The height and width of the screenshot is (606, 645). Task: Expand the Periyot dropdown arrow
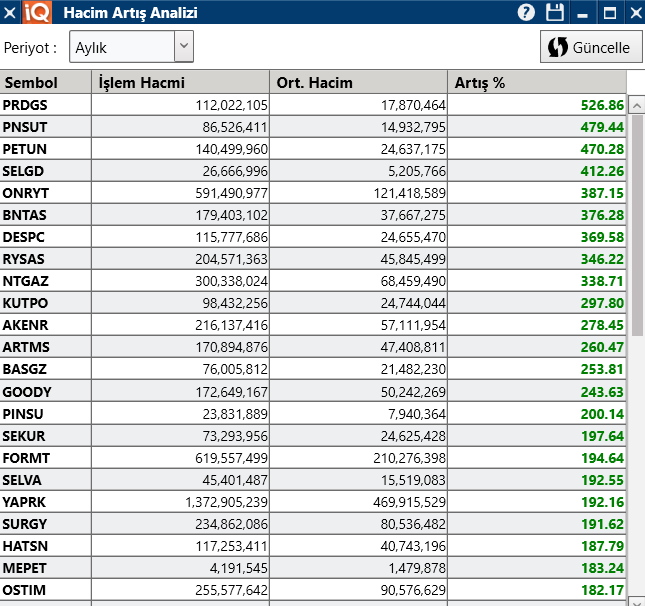184,46
